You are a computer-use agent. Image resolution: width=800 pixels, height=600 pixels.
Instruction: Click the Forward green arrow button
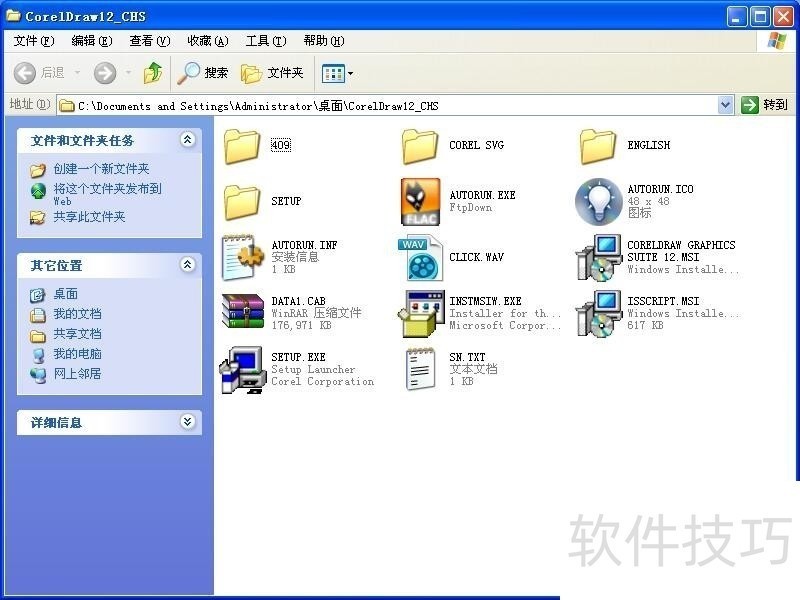pos(105,73)
